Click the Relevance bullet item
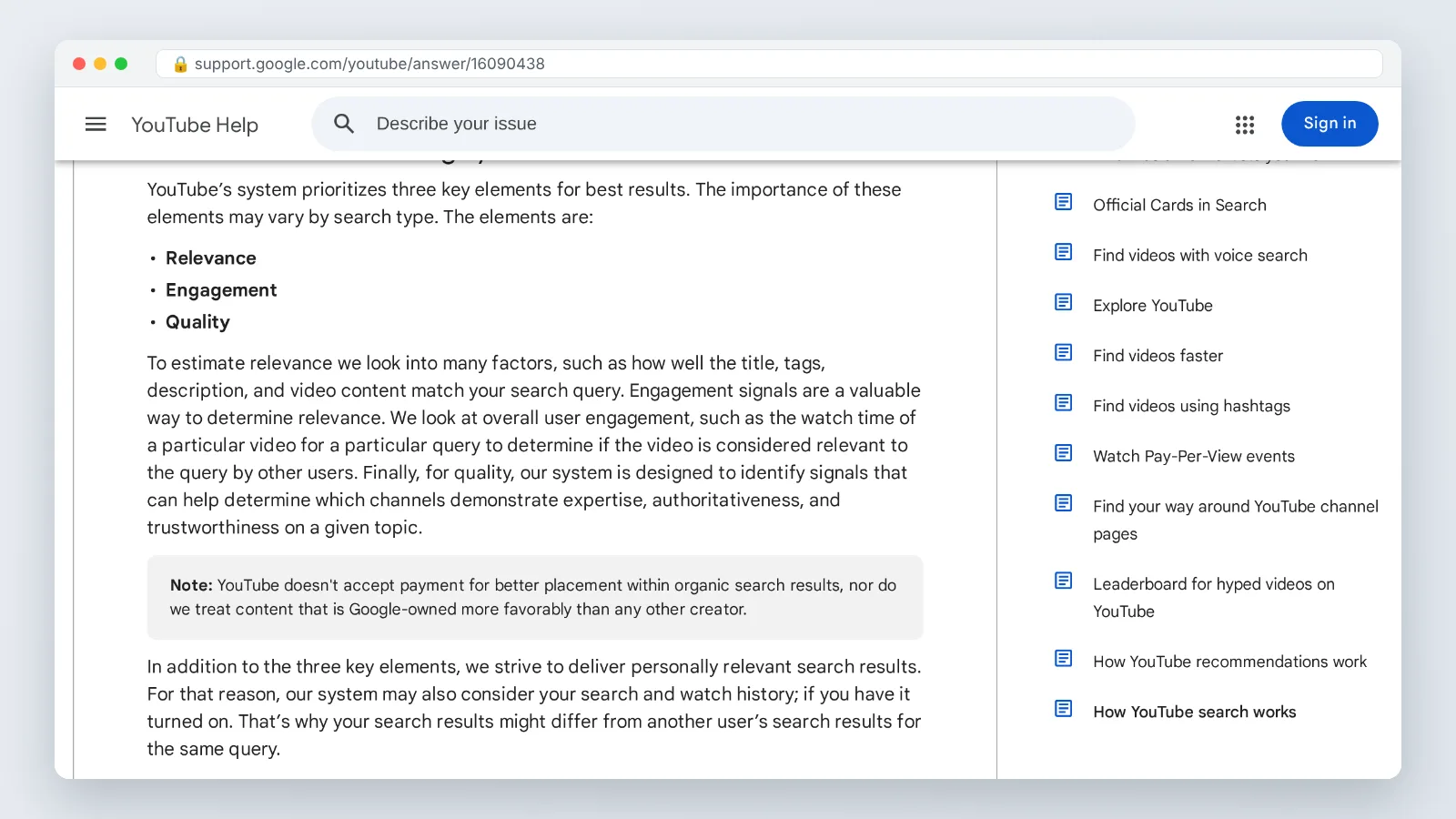The height and width of the screenshot is (819, 1456). (210, 258)
